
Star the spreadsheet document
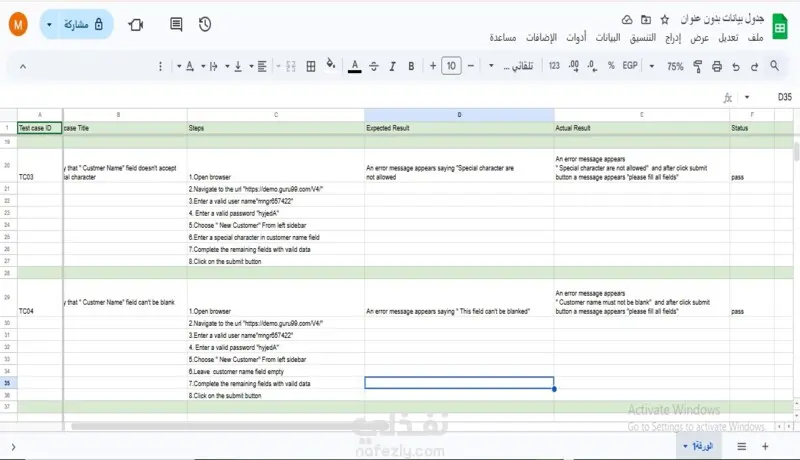pos(664,19)
